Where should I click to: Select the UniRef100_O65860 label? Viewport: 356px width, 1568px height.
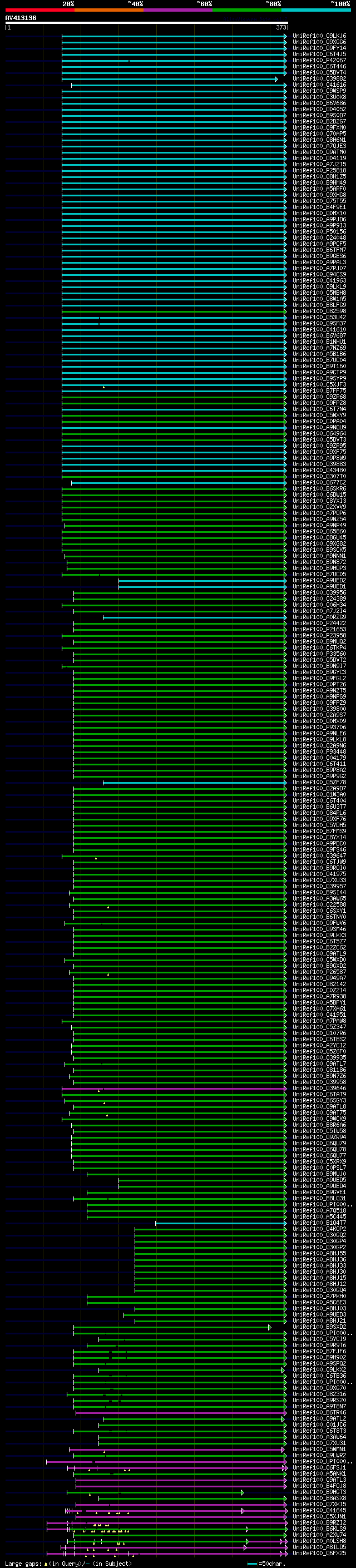(x=319, y=532)
